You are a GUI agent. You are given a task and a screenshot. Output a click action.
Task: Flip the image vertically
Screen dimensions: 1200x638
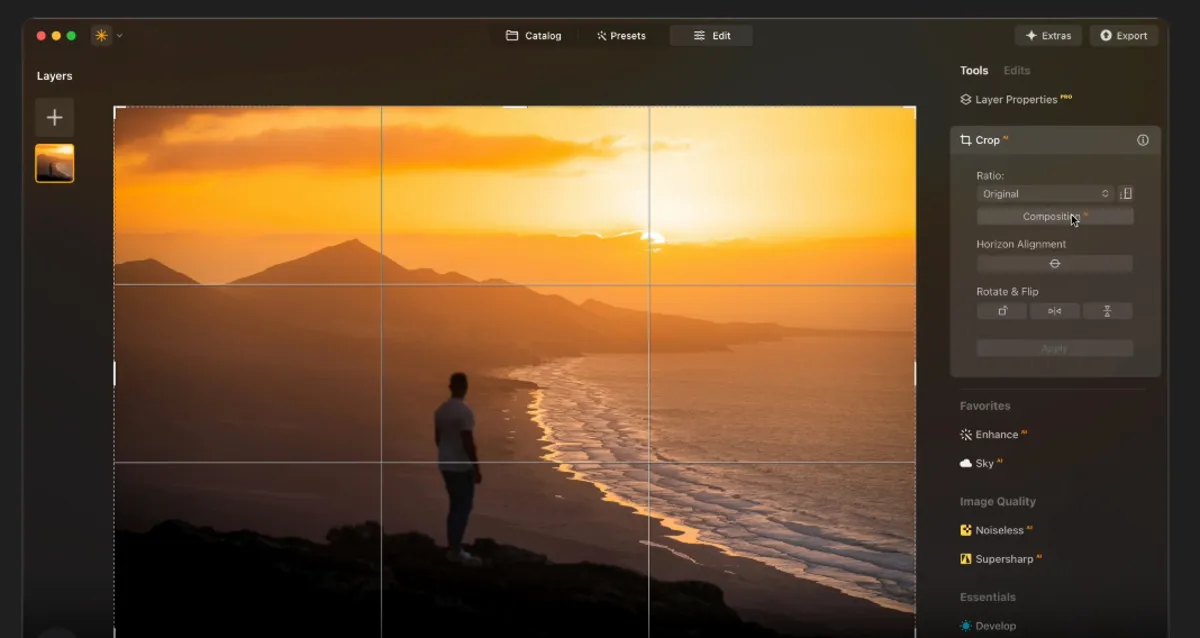1107,311
